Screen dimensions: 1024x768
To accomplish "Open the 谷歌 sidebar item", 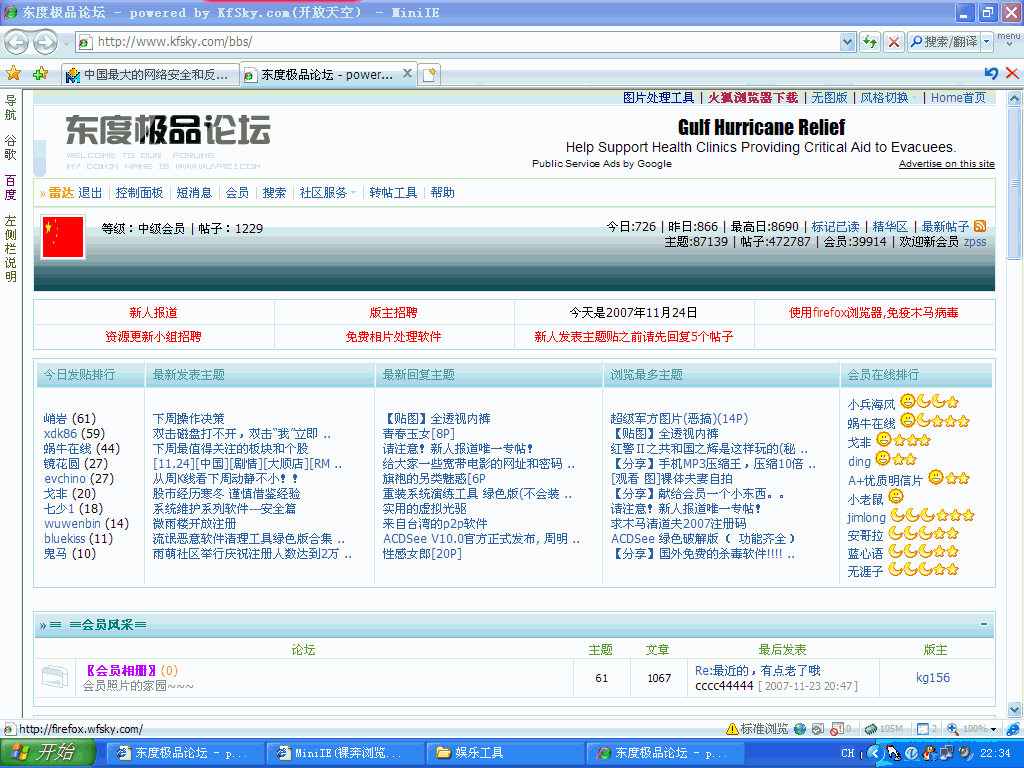I will coord(10,148).
